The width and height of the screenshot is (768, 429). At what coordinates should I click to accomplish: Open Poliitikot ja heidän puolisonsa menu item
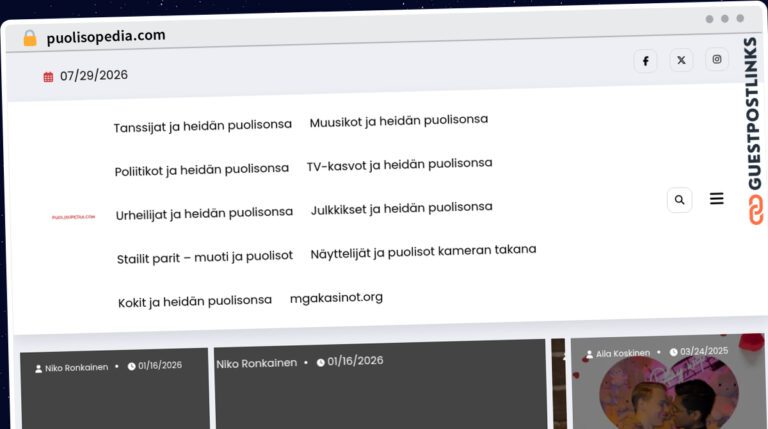coord(202,170)
